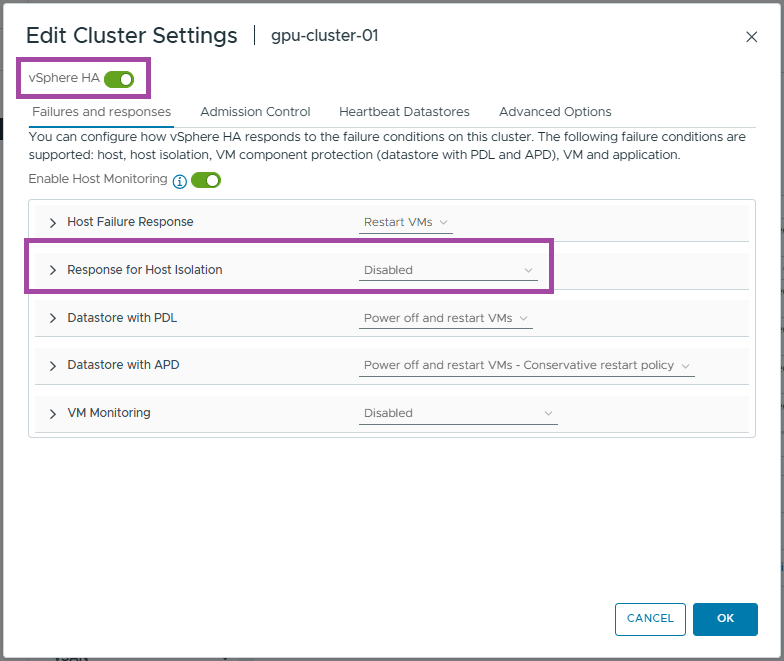
Task: Expand the Response for Host Isolation row
Action: coord(53,270)
